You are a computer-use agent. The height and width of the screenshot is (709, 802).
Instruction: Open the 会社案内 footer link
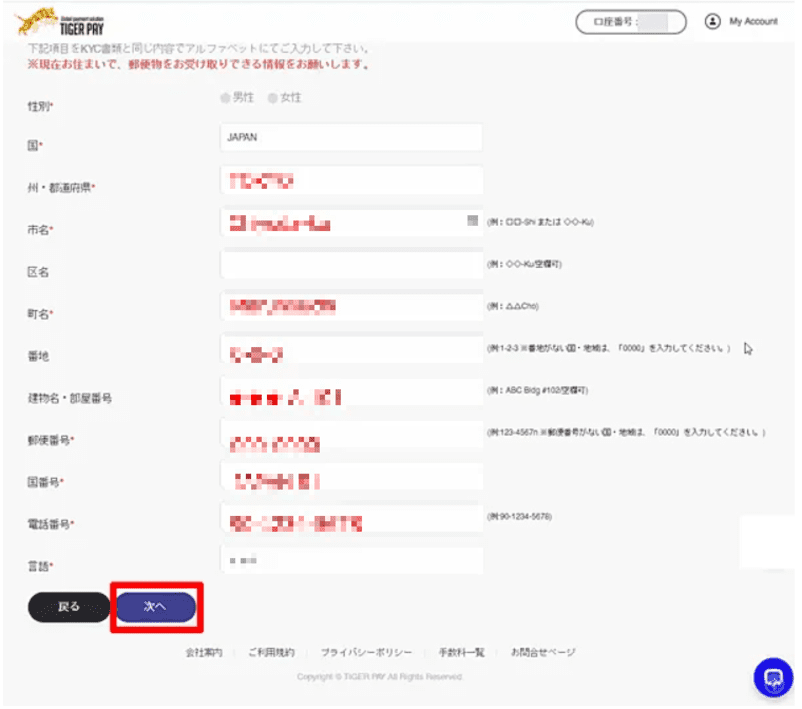[204, 652]
